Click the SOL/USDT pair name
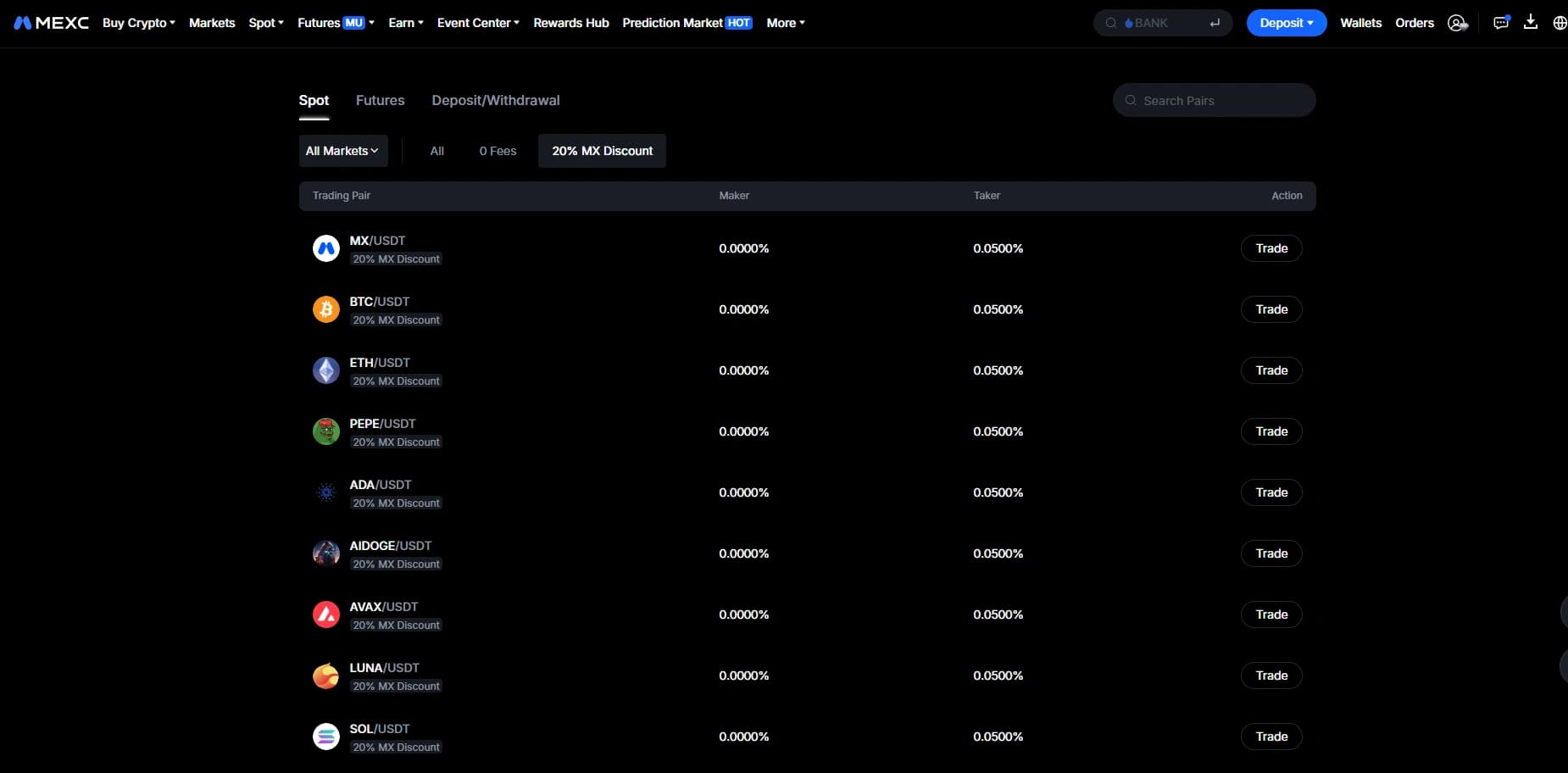This screenshot has height=773, width=1568. (380, 729)
